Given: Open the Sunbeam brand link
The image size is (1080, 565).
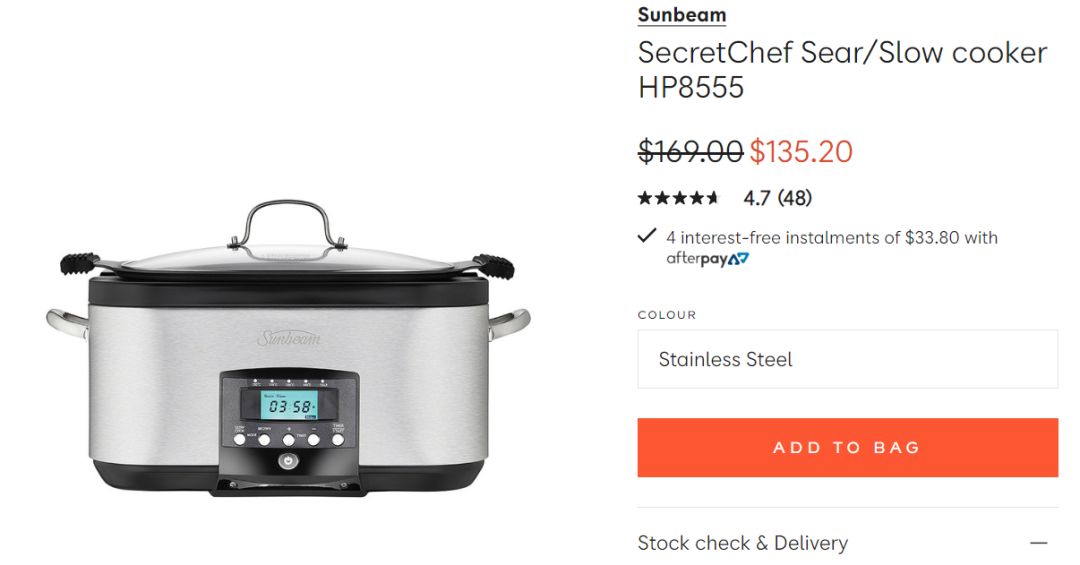Looking at the screenshot, I should click(681, 14).
